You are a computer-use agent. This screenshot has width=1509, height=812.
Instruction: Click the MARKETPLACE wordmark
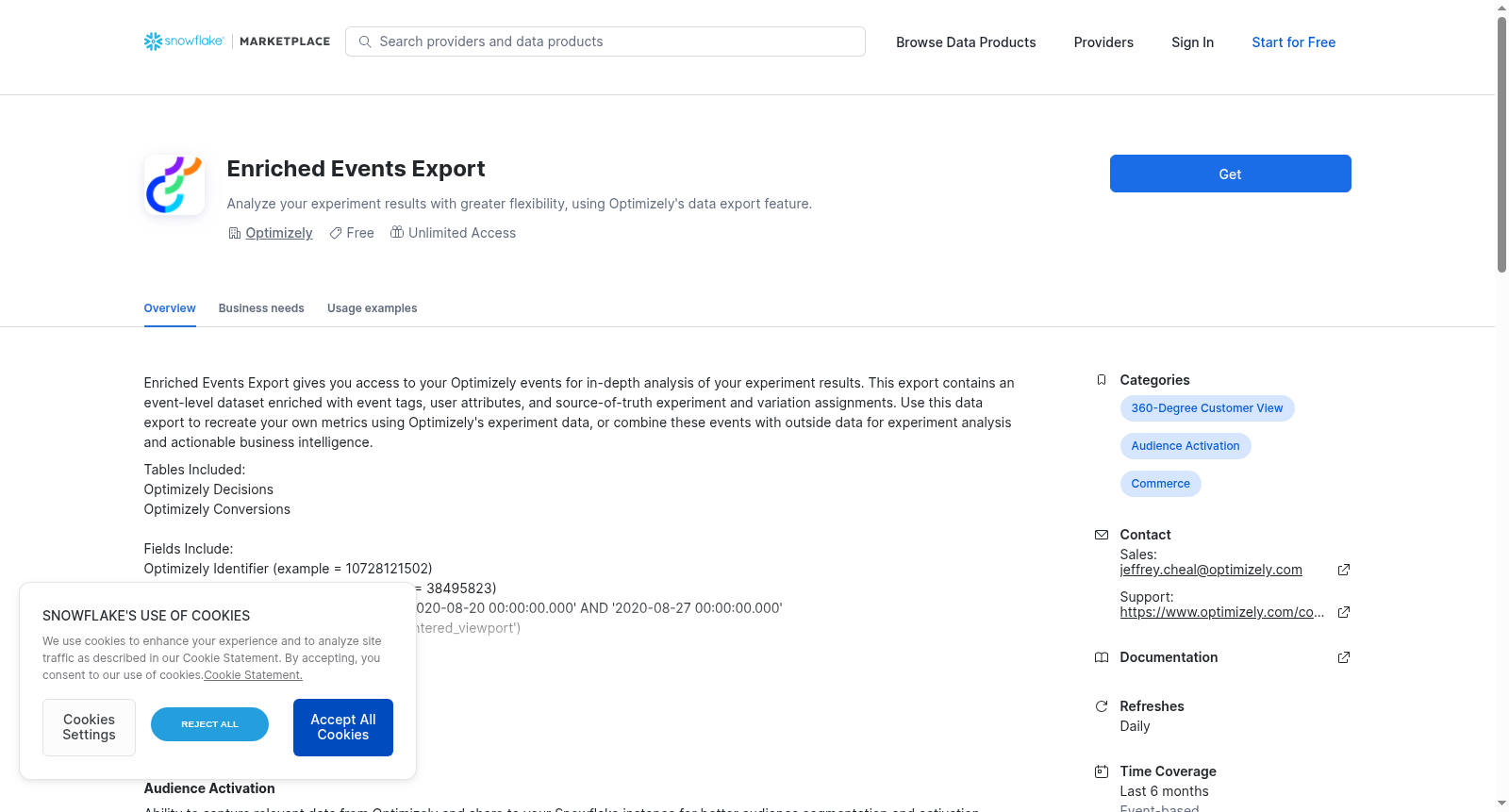click(285, 41)
